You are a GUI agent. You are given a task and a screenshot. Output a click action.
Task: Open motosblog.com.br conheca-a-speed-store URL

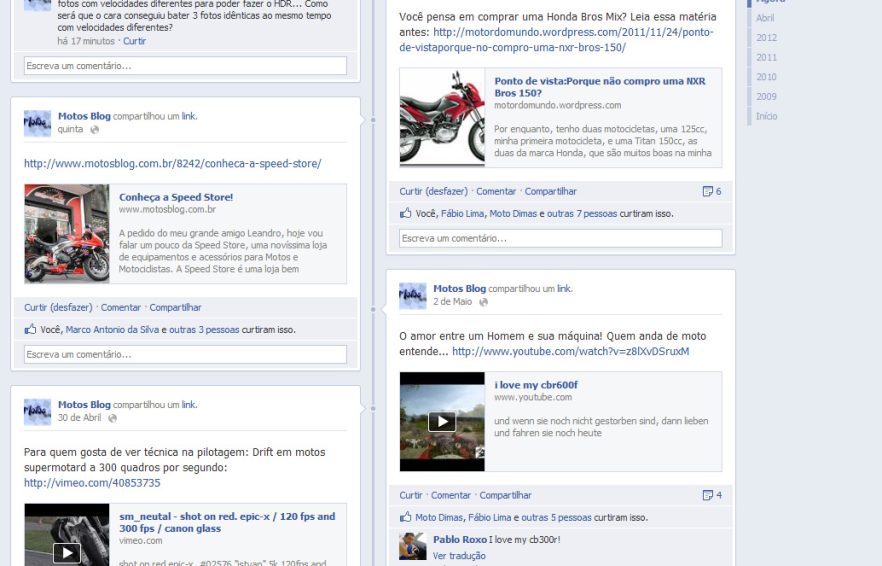(173, 164)
